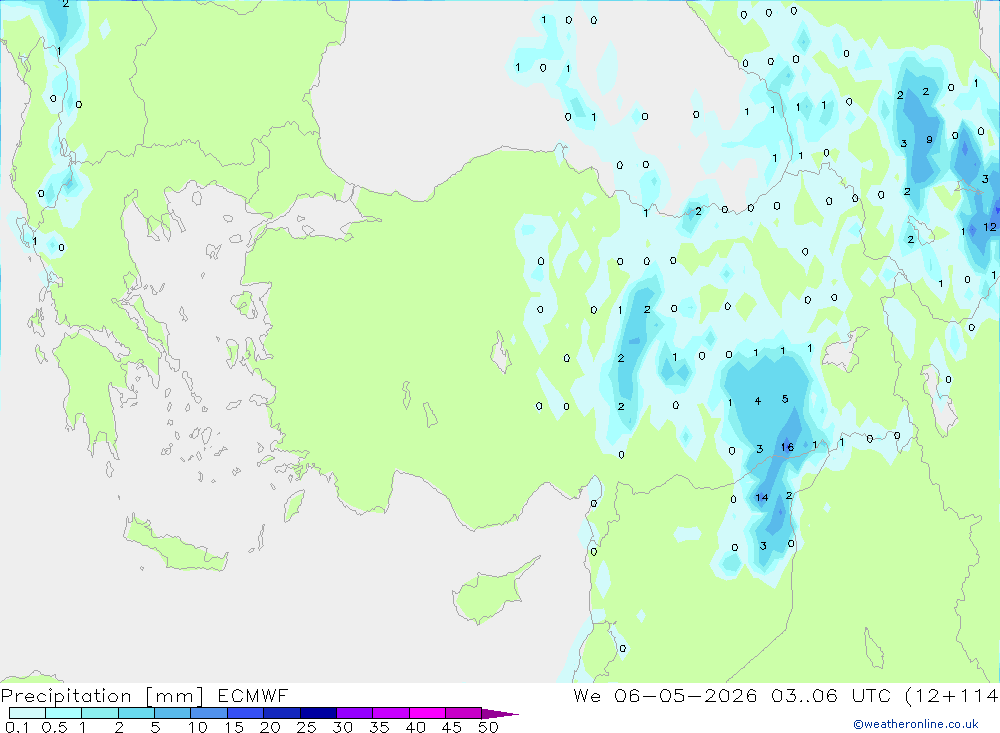This screenshot has width=1000, height=733.
Task: Click the '03..06 UTC' time text
Action: pos(831,695)
